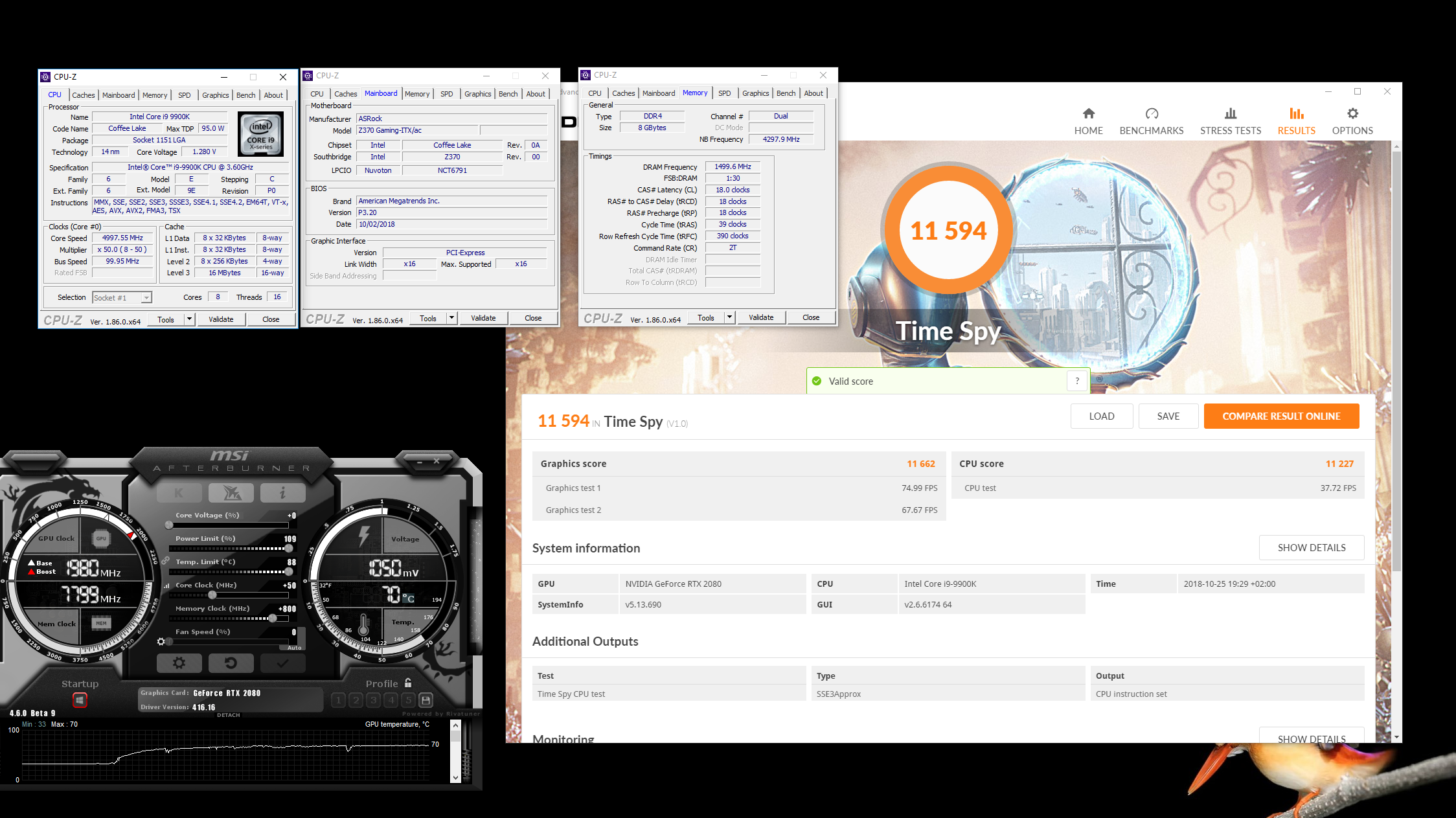Click 3DMark results vertical scrollbar down arrow
This screenshot has height=818, width=1456.
click(1396, 737)
